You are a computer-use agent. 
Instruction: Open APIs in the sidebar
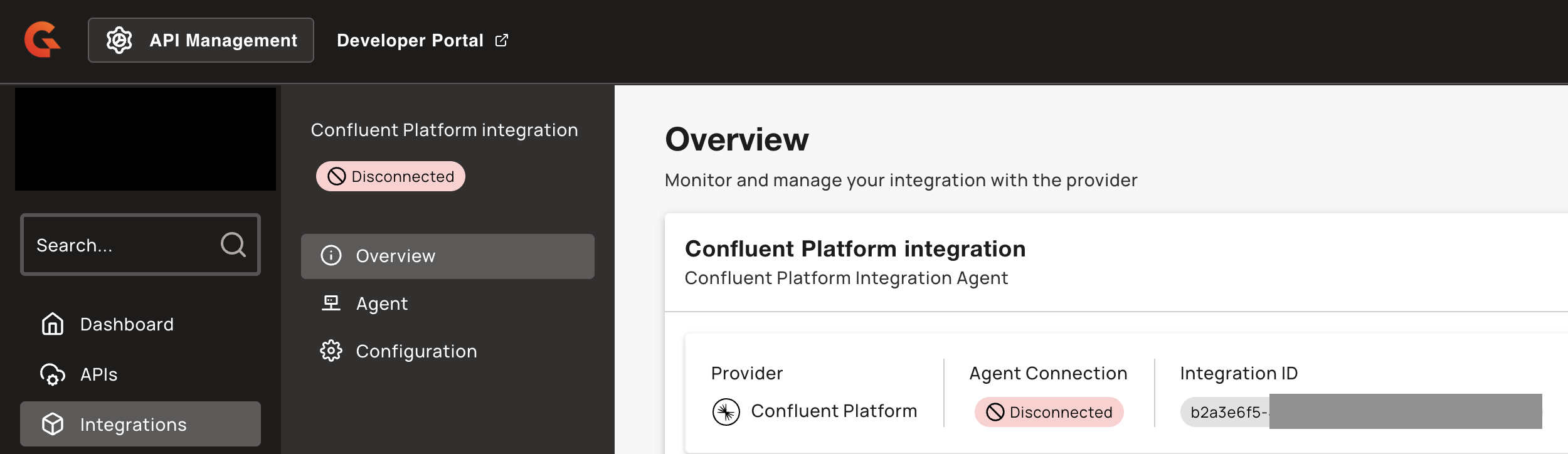(99, 374)
